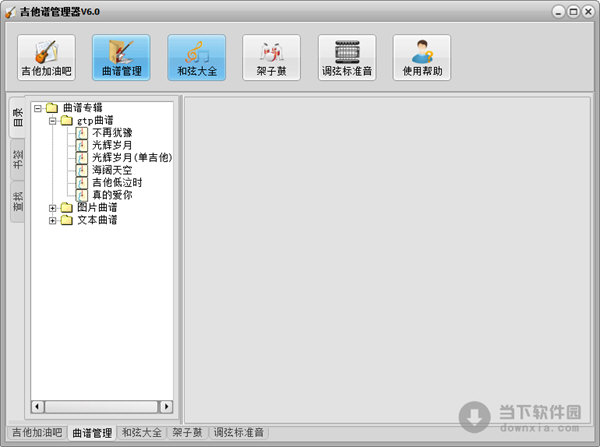The image size is (600, 447).
Task: Maximize the 吉他谱管理器 window
Action: (x=573, y=12)
